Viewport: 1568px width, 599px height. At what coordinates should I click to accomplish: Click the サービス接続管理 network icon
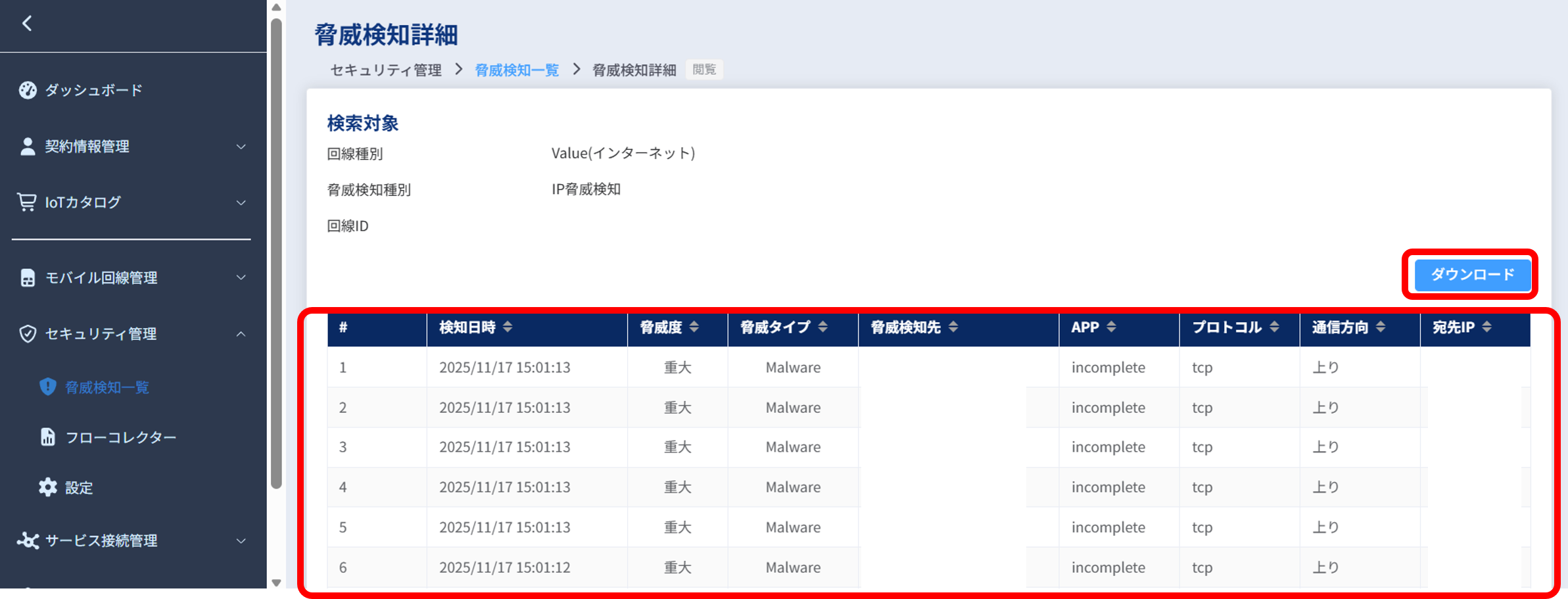tap(27, 540)
